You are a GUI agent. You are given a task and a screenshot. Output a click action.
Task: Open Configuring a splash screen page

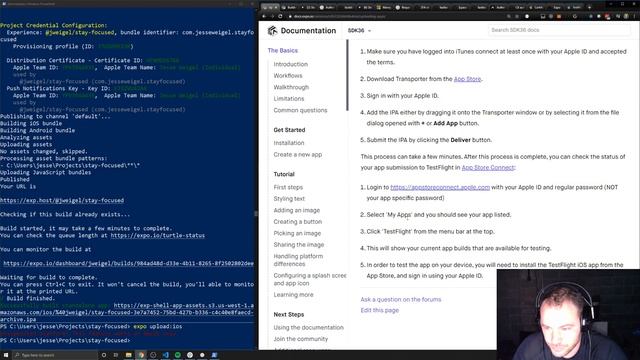click(310, 279)
